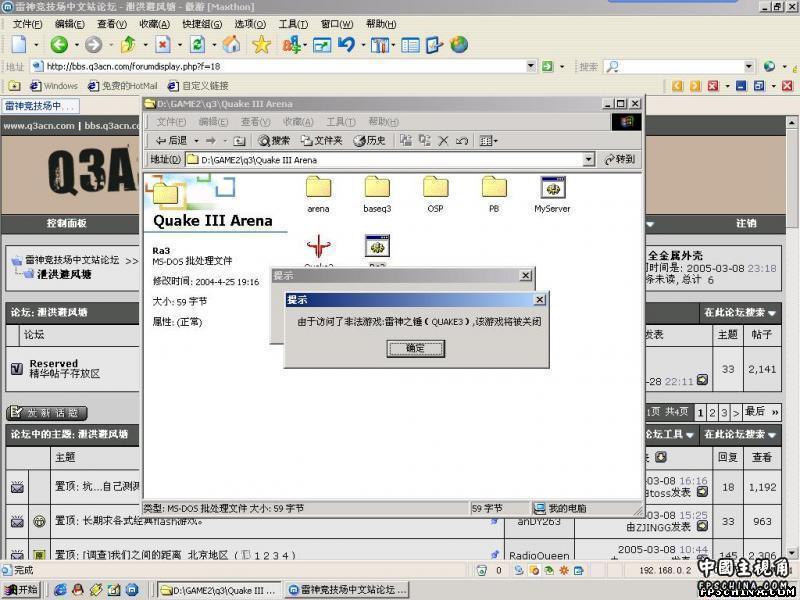Open the Reserved sub-forum link
The image size is (800, 600).
pyautogui.click(x=54, y=364)
